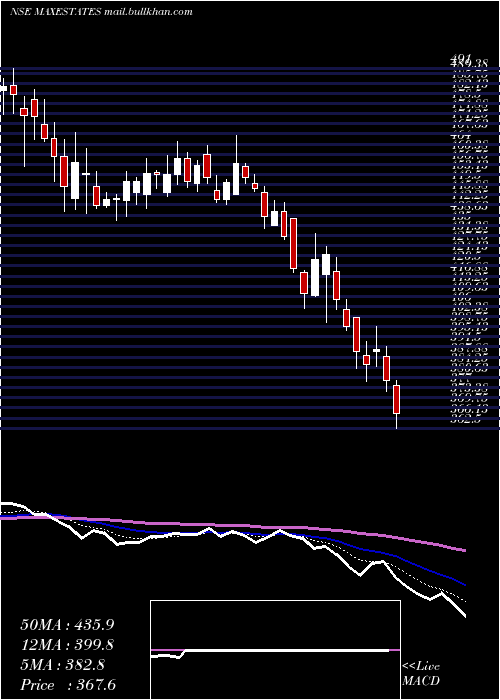Screen dimensions: 500x700
Task: Select the 5MA : 382.8 readout
Action: point(62,665)
